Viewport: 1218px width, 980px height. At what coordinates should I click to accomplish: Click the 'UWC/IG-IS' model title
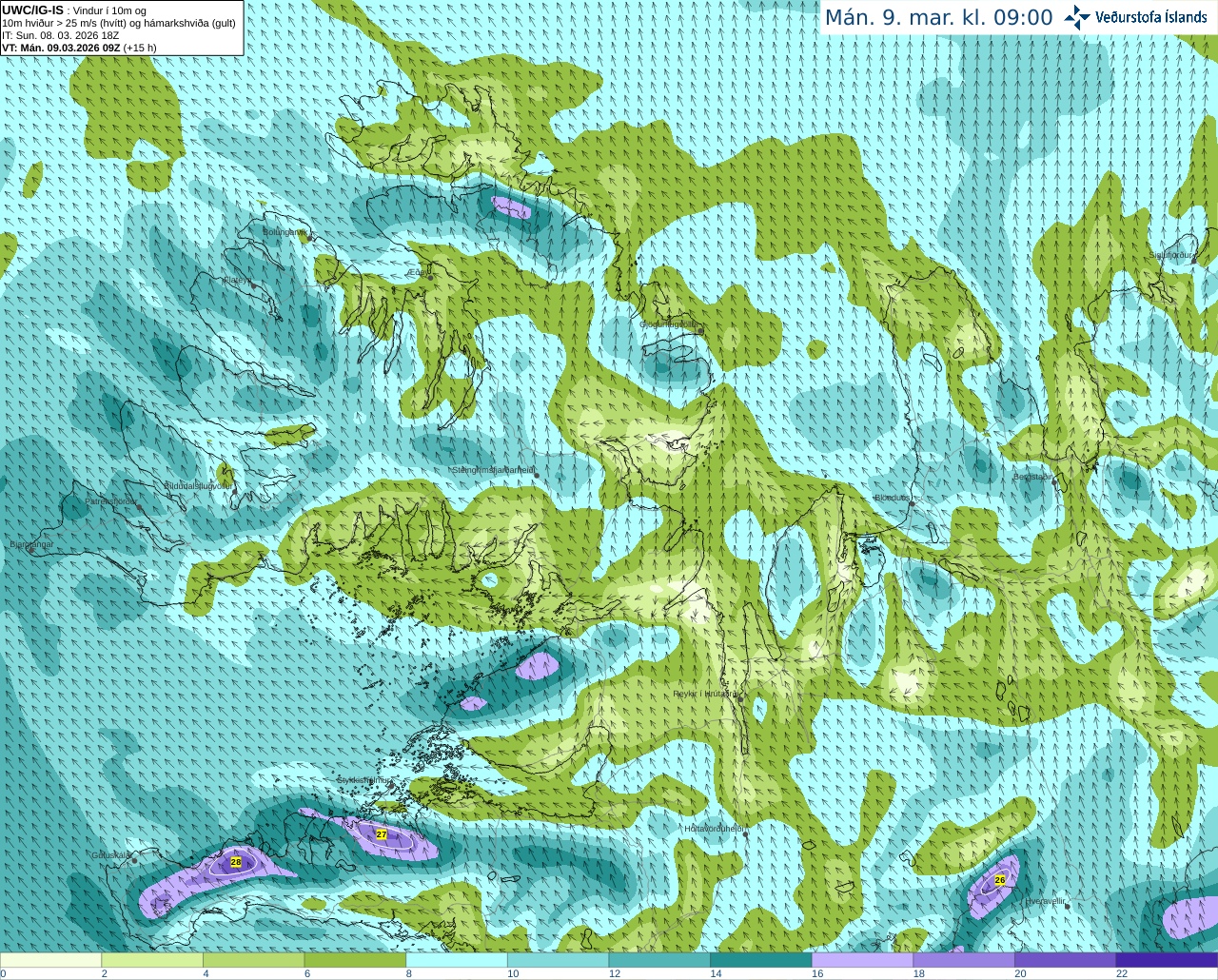point(32,10)
